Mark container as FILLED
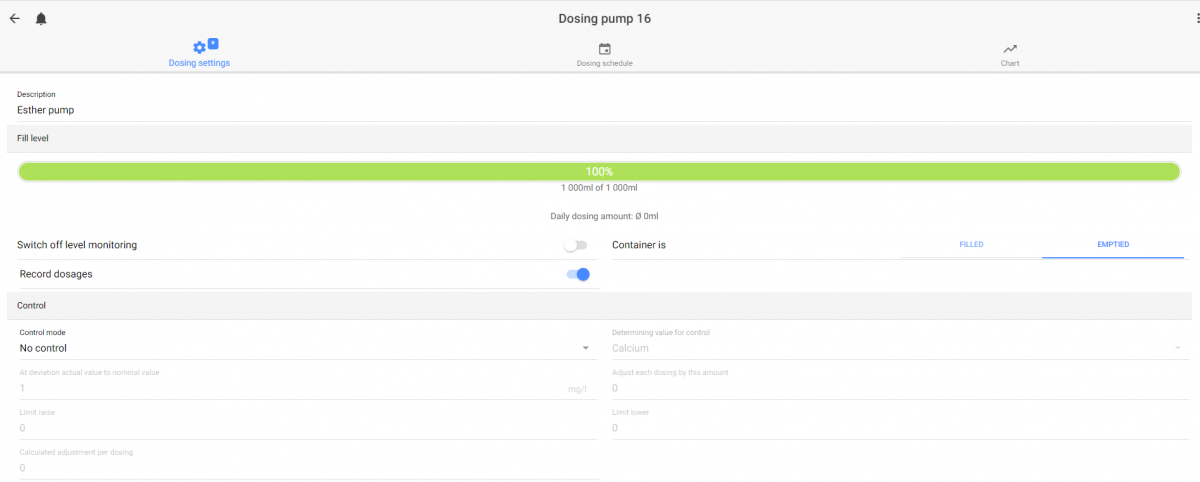Viewport: 1200px width, 482px height. click(971, 244)
